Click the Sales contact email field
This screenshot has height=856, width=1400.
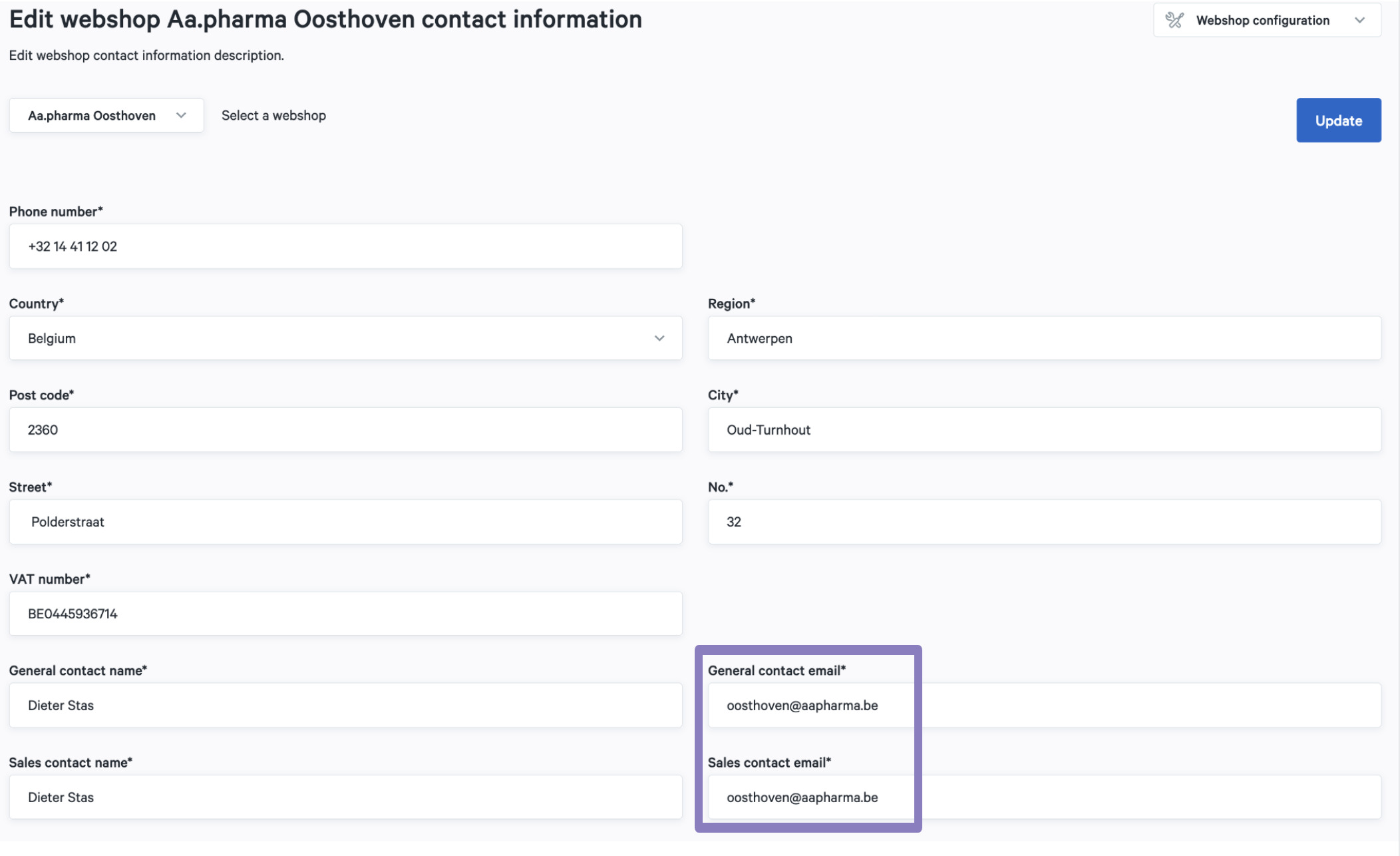1044,797
